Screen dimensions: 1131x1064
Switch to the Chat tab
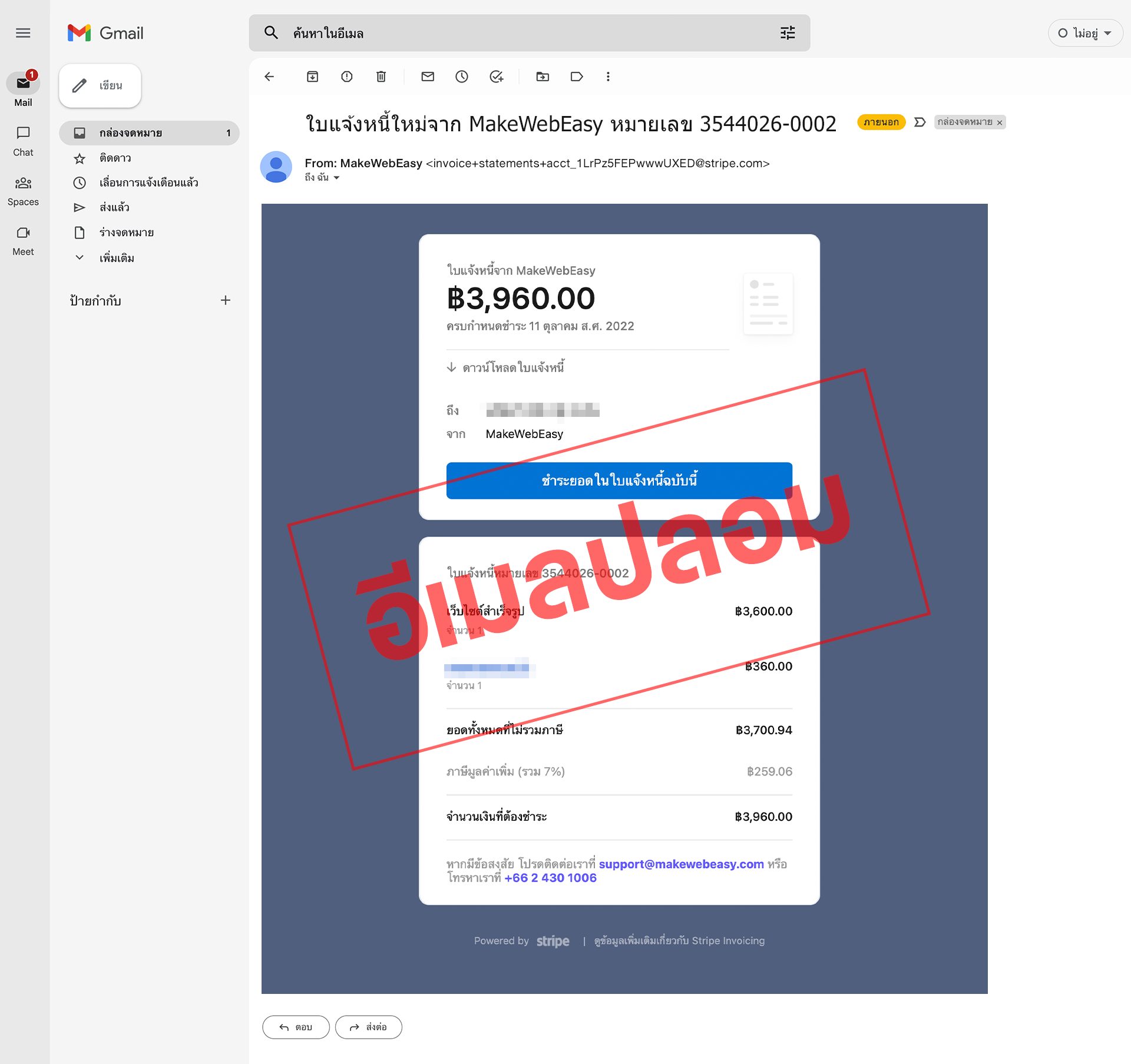[23, 140]
